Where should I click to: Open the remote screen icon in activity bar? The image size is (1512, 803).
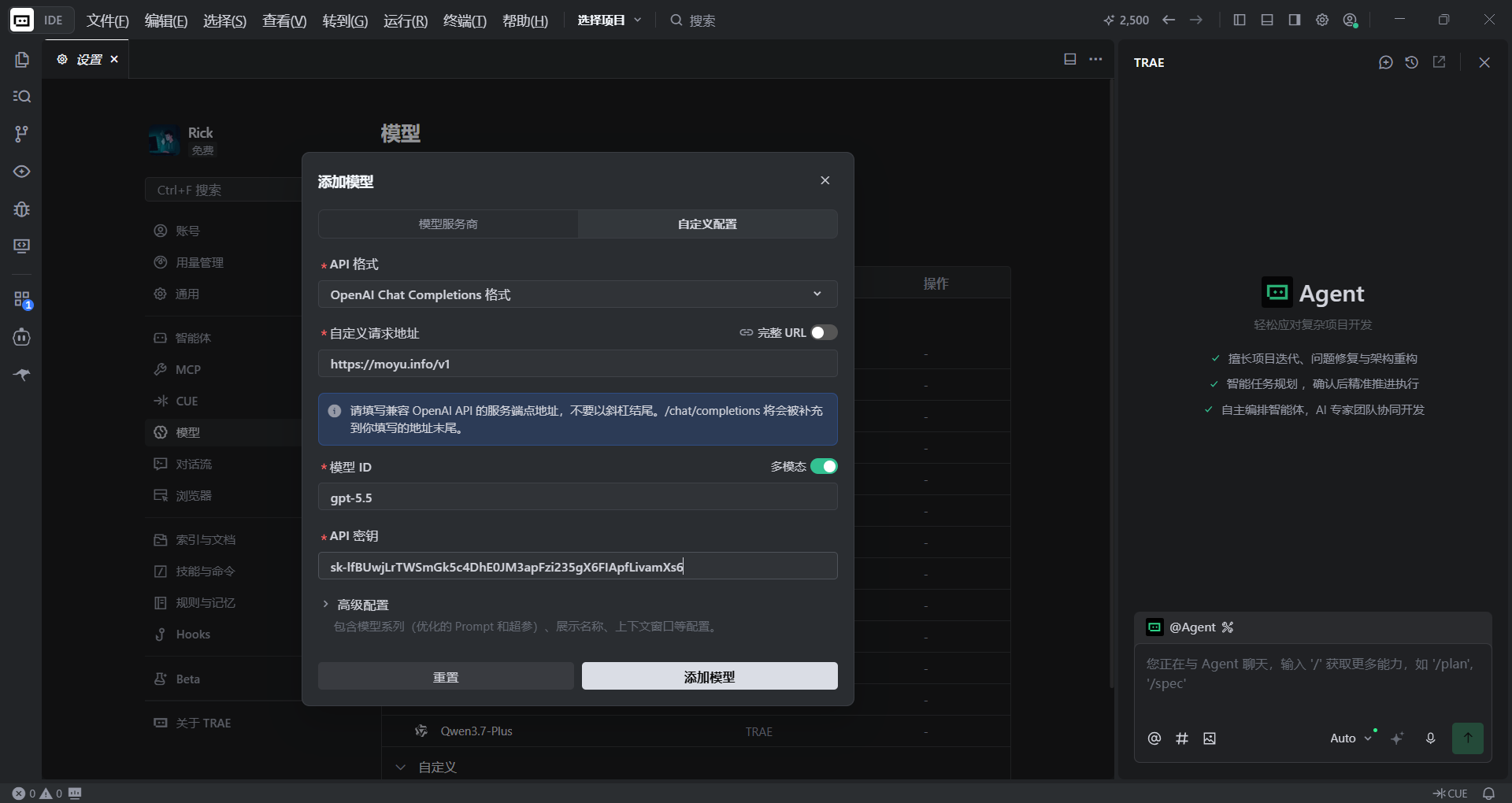22,246
